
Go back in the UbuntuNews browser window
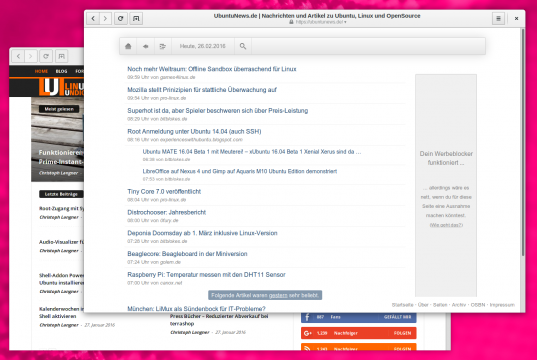[x=93, y=18]
